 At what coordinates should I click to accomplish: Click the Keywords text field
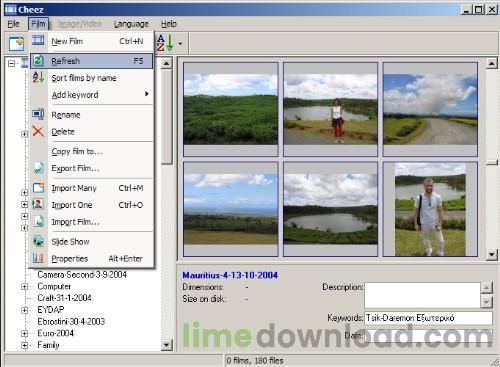[x=428, y=318]
